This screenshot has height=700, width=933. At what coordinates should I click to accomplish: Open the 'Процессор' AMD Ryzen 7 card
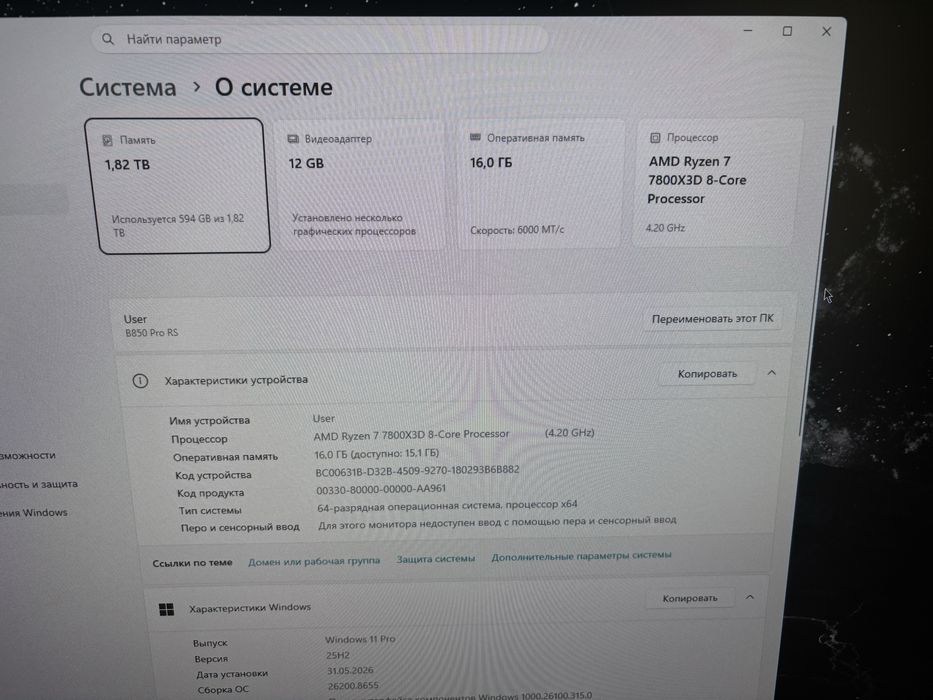tap(716, 182)
